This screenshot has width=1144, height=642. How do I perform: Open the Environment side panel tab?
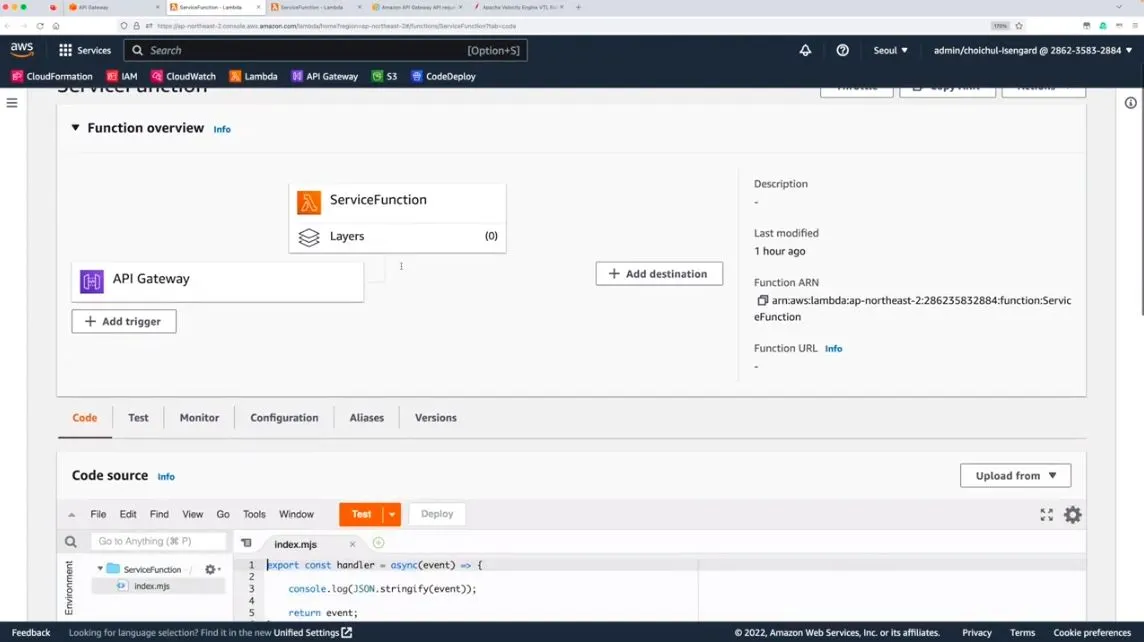coord(69,588)
